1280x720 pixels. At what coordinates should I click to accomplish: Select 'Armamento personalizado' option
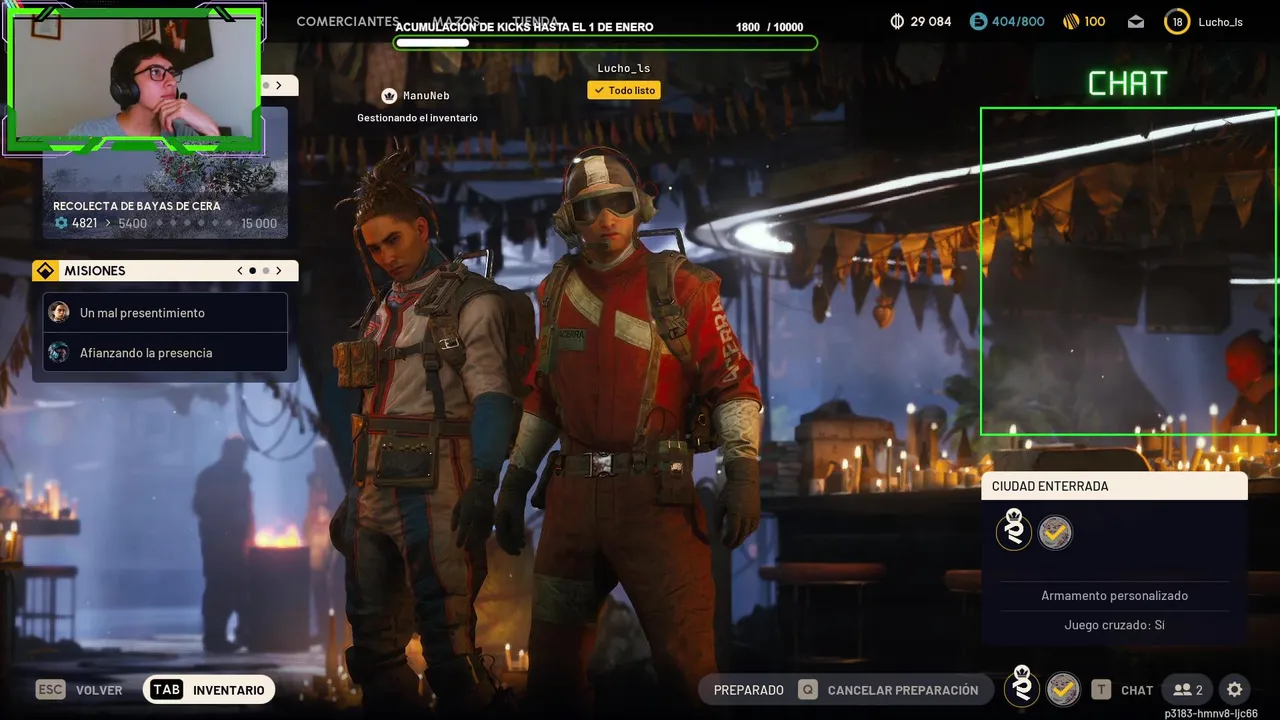coord(1114,596)
